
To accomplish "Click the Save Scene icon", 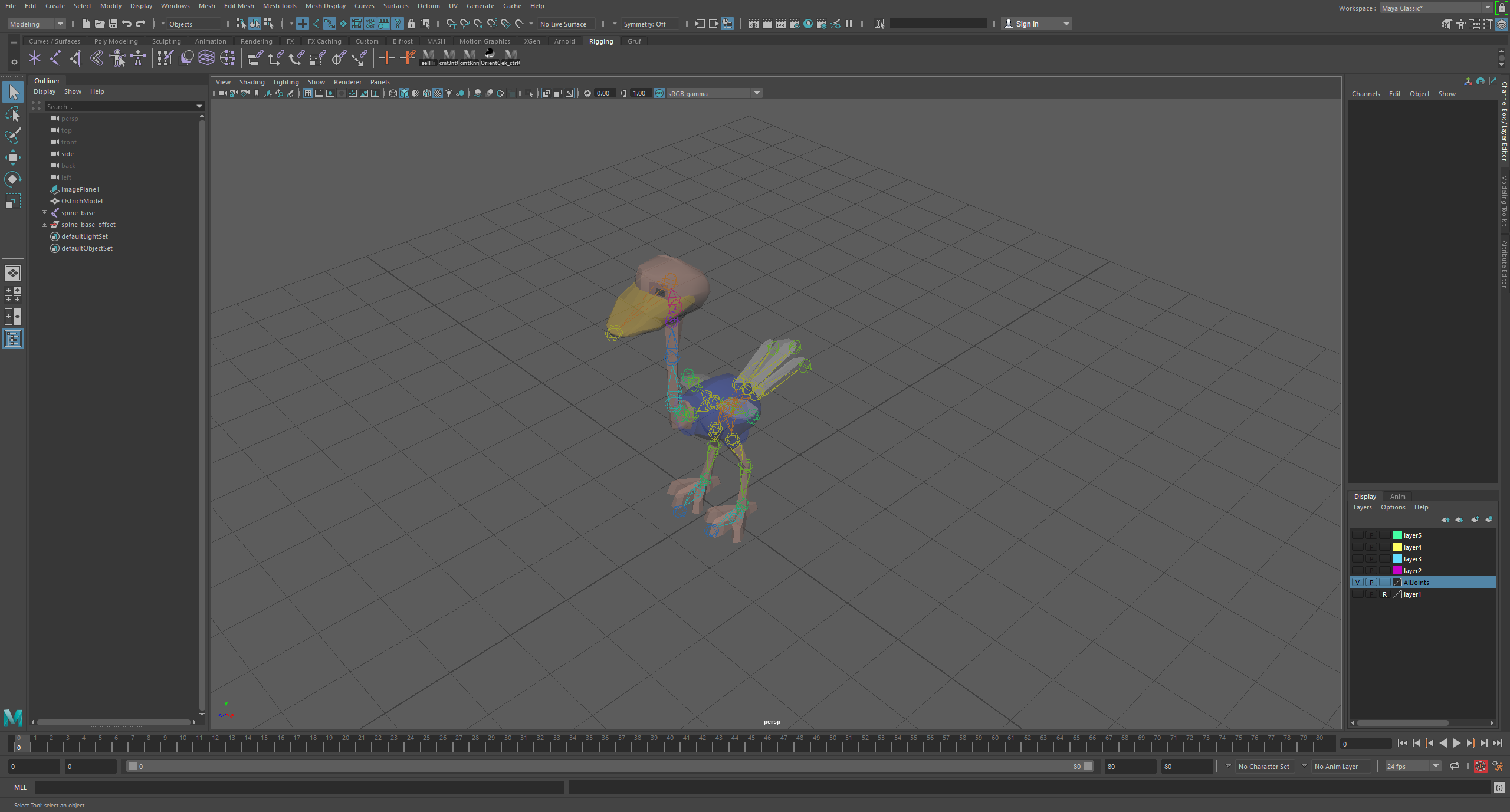I will pos(113,24).
